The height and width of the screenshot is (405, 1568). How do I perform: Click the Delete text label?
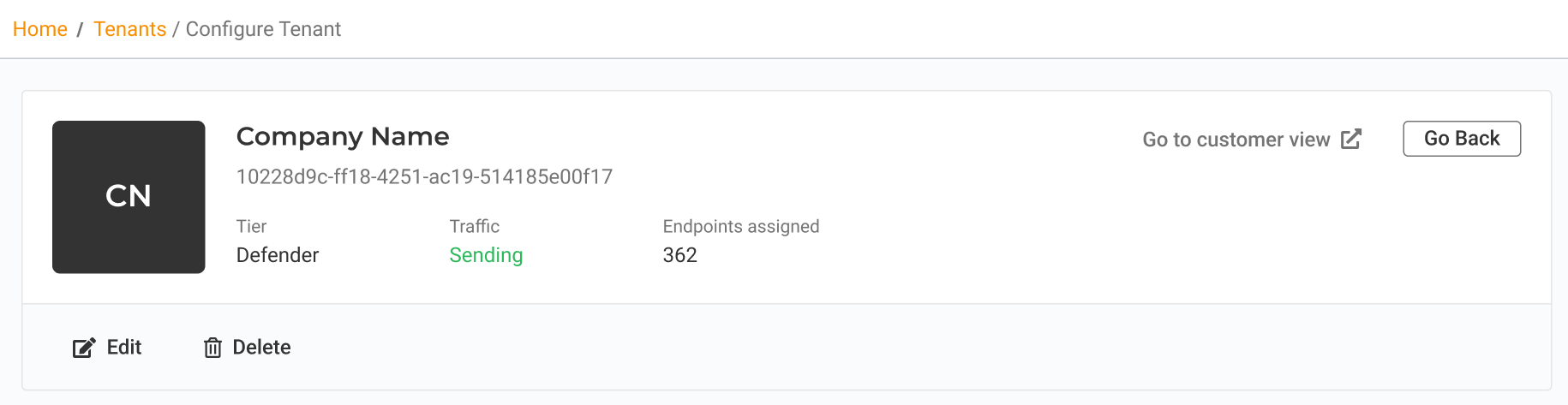pos(261,347)
